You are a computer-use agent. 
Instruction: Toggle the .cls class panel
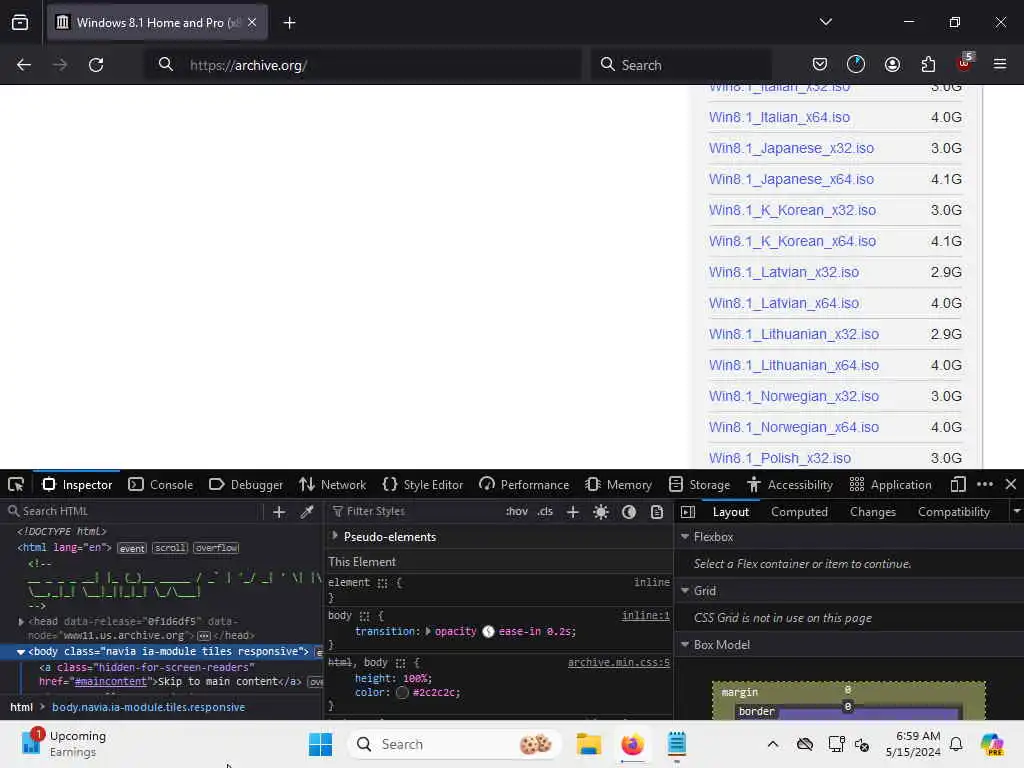tap(545, 511)
